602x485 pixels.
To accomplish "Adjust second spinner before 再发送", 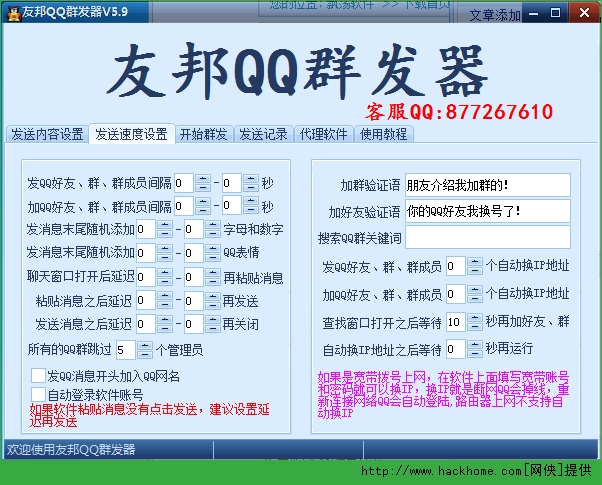I will 213,301.
